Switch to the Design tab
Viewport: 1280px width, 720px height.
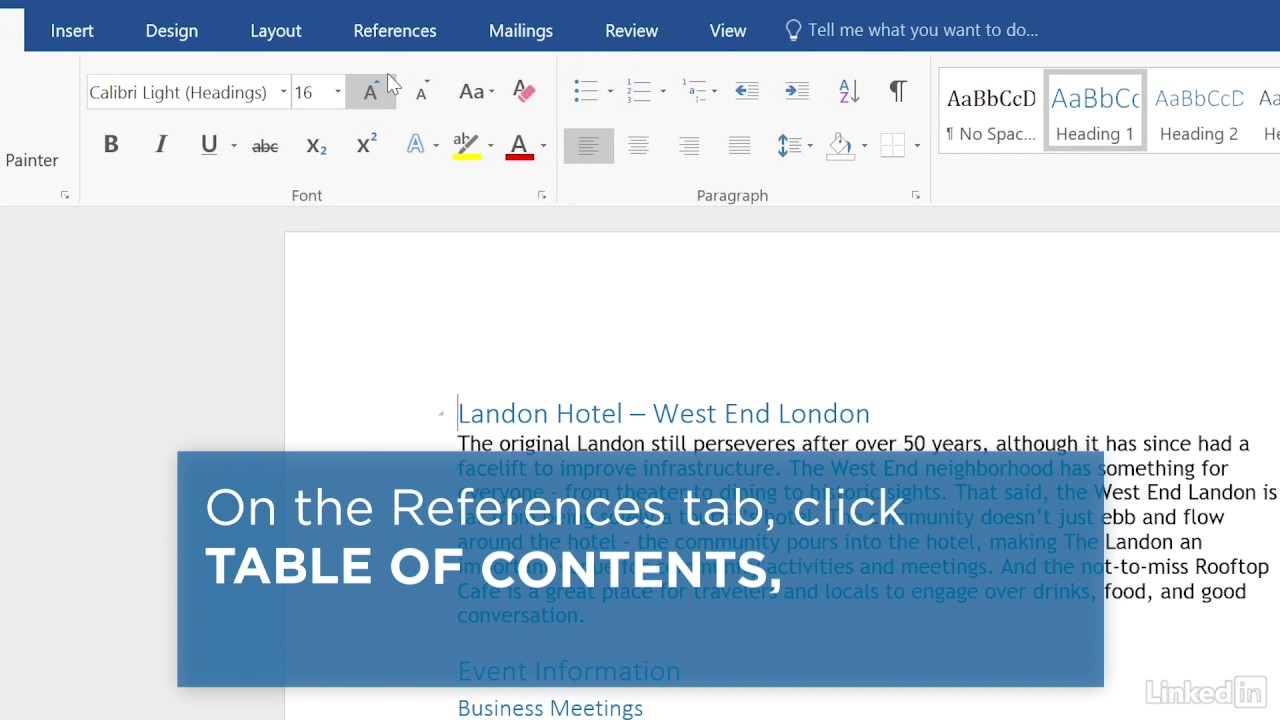click(x=172, y=30)
